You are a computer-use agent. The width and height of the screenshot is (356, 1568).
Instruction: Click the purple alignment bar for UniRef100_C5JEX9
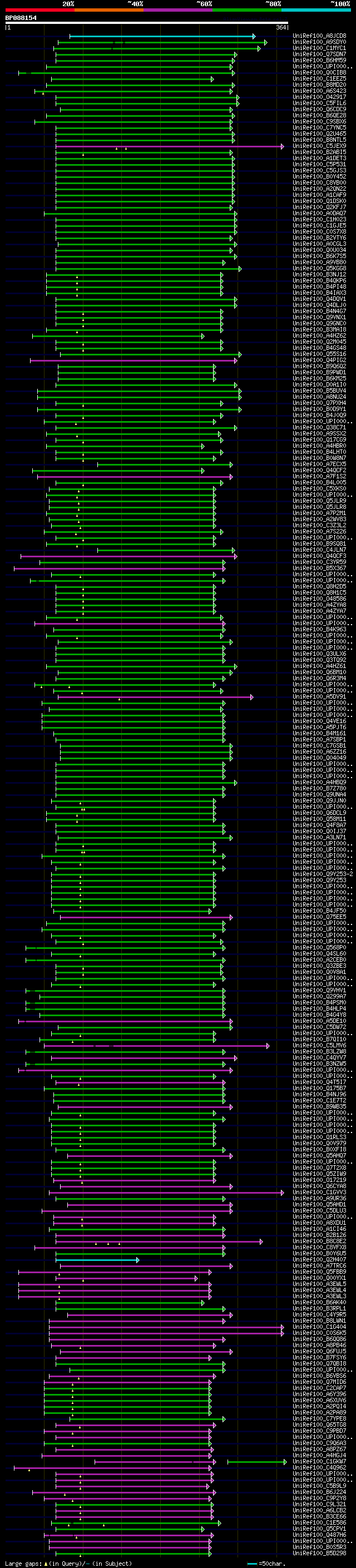169,147
